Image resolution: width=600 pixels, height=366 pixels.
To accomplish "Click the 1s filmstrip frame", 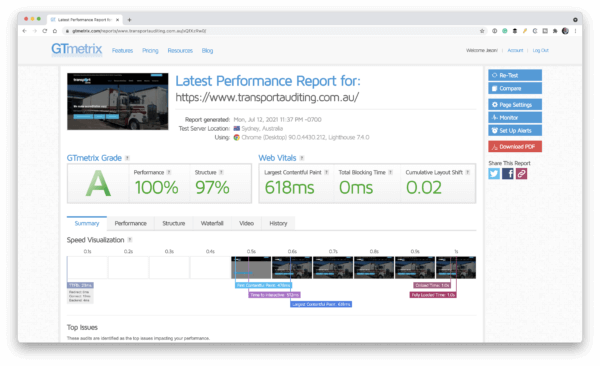I will pyautogui.click(x=456, y=268).
